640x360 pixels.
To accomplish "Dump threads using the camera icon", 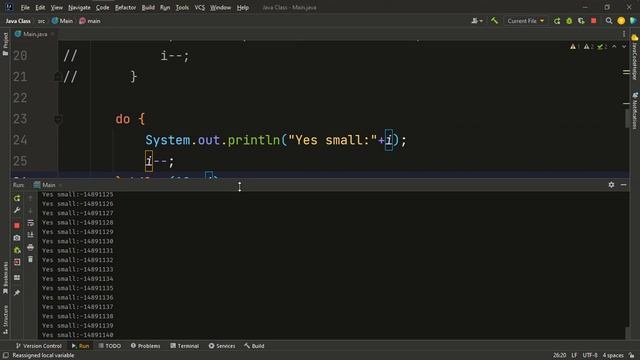I will tap(17, 238).
